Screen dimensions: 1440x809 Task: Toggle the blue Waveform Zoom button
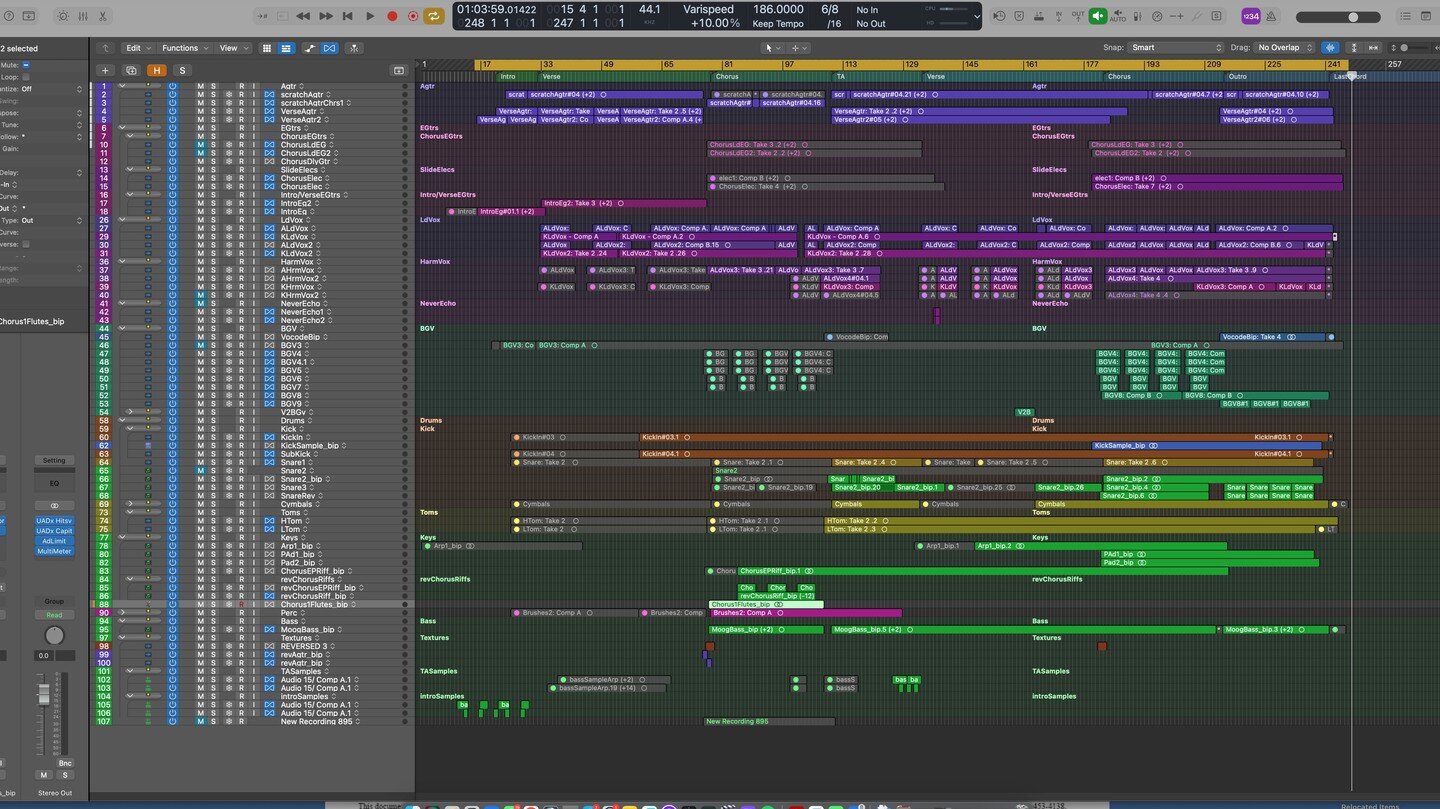pos(1330,48)
